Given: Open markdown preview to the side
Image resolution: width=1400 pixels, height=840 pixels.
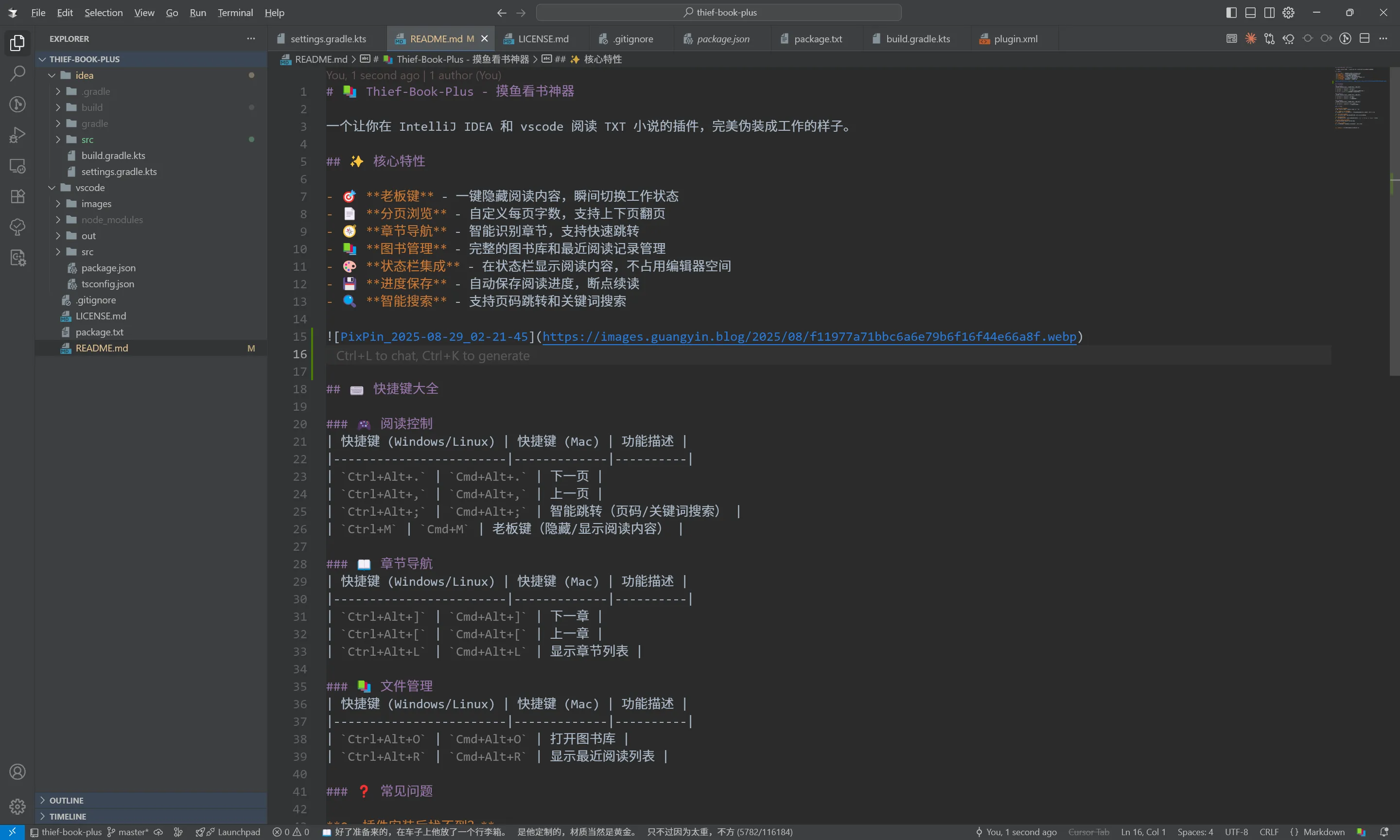Looking at the screenshot, I should [1231, 38].
